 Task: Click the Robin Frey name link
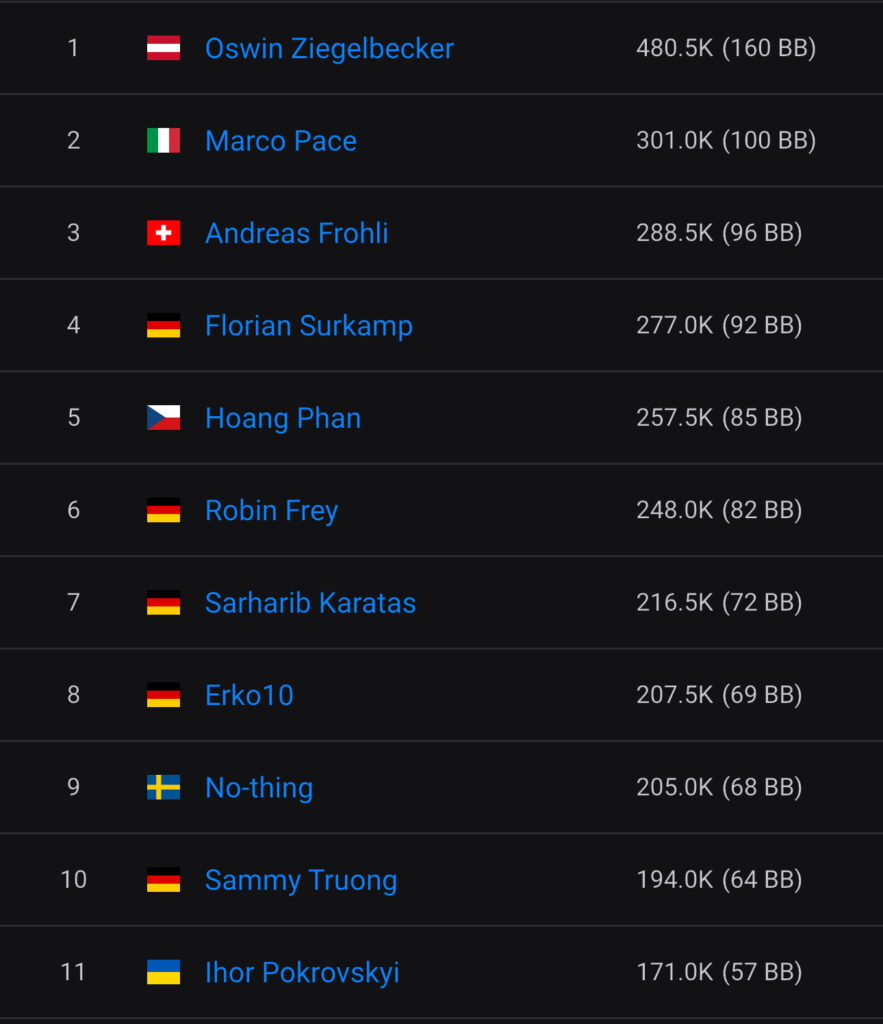click(x=271, y=510)
